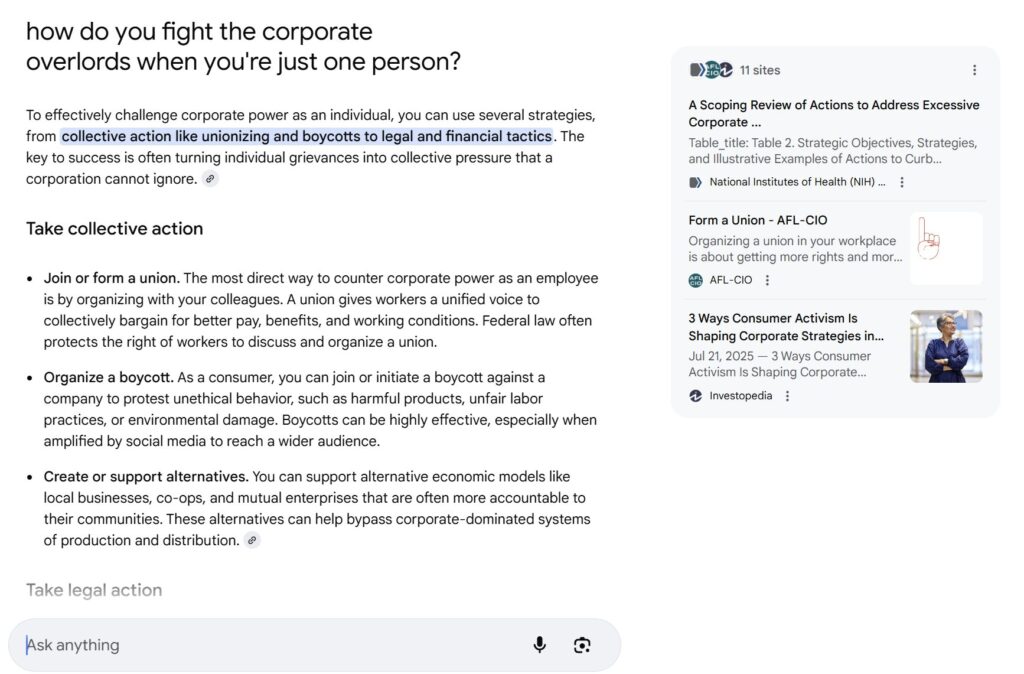
Task: Open three-dot menu at sources panel top
Action: pos(975,70)
